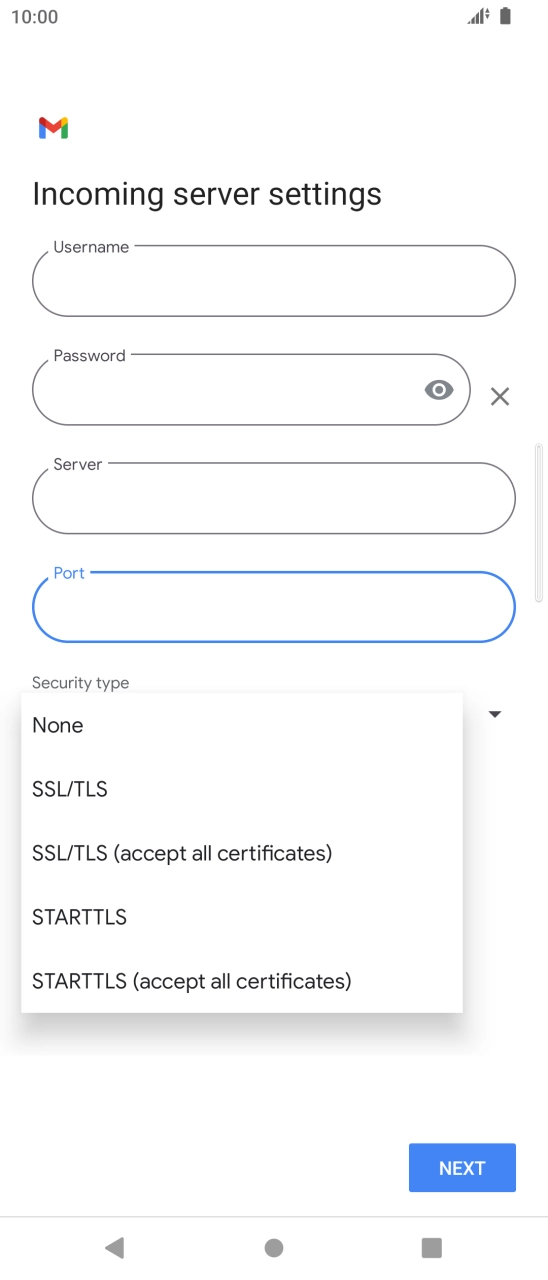
Task: Toggle password visibility eye icon
Action: [439, 390]
